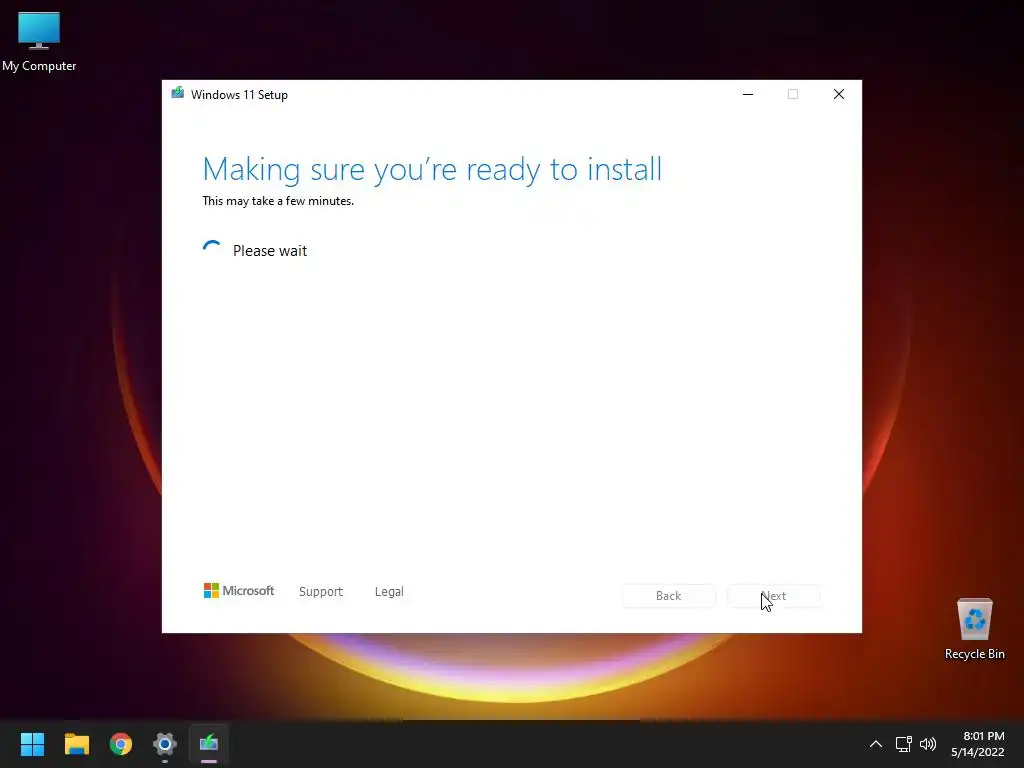Launch File Explorer from taskbar
This screenshot has width=1024, height=768.
76,744
